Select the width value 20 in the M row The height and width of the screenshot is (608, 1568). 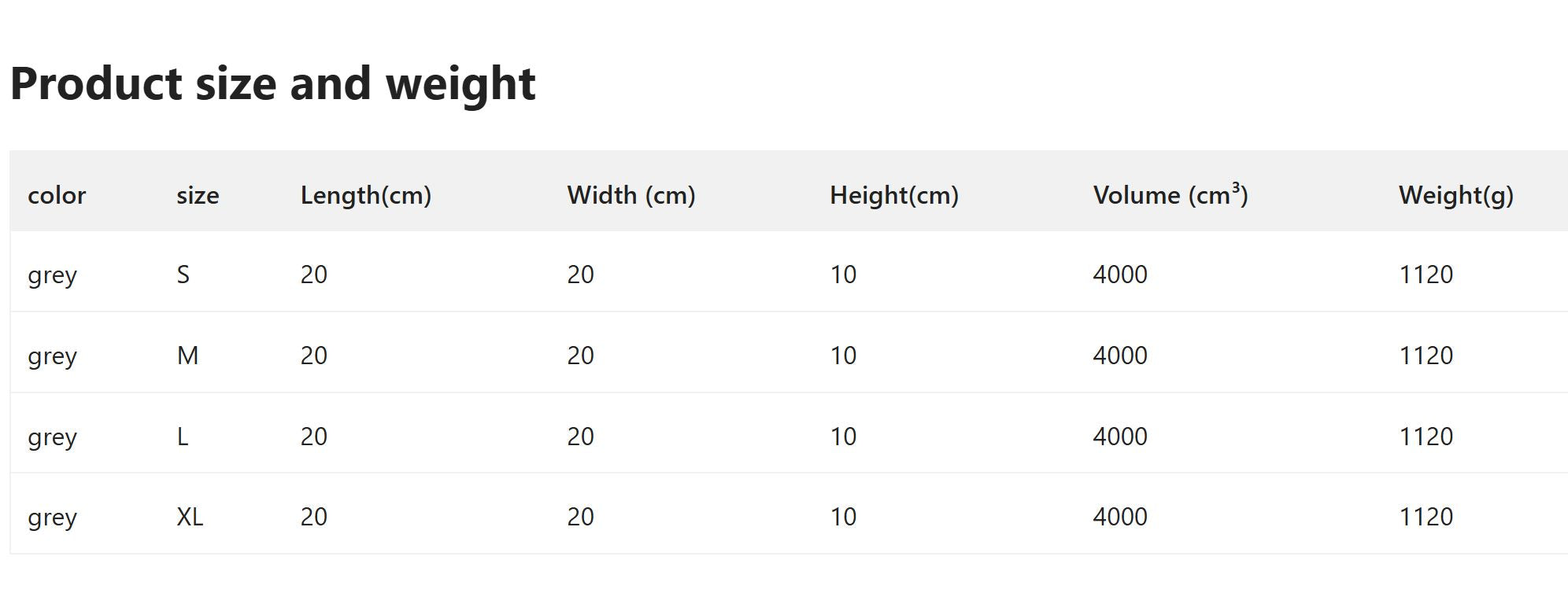580,356
